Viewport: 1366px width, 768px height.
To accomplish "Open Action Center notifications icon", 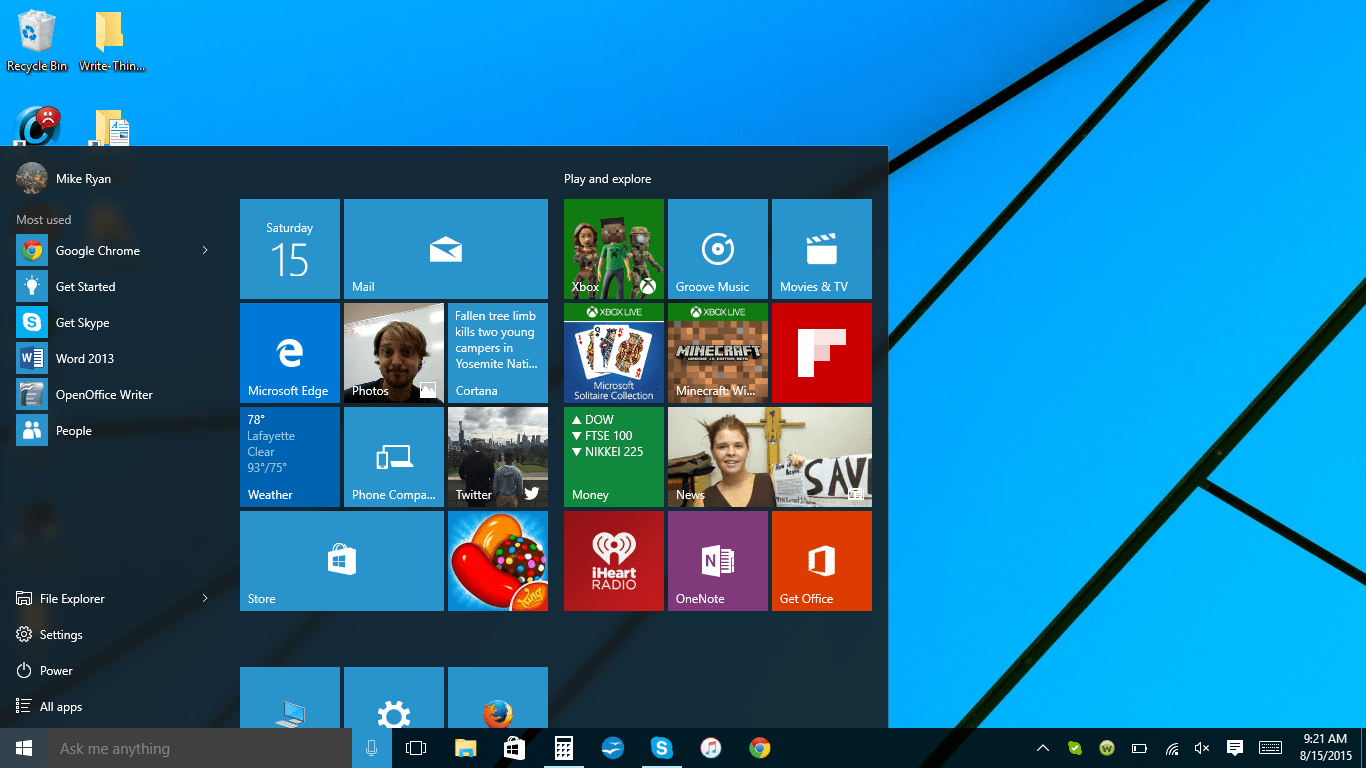I will [x=1235, y=748].
